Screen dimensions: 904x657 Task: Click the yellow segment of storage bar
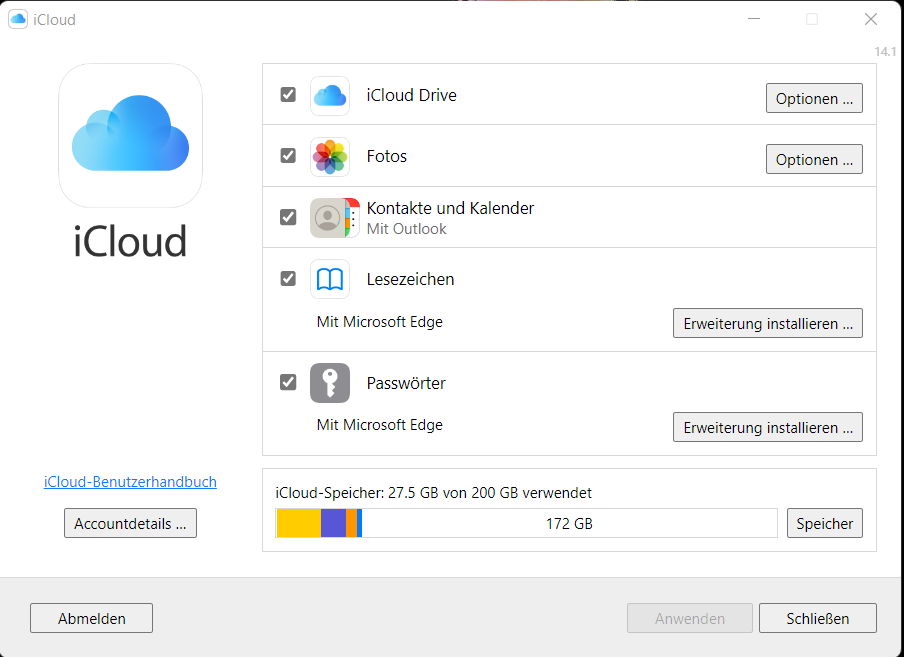(299, 523)
